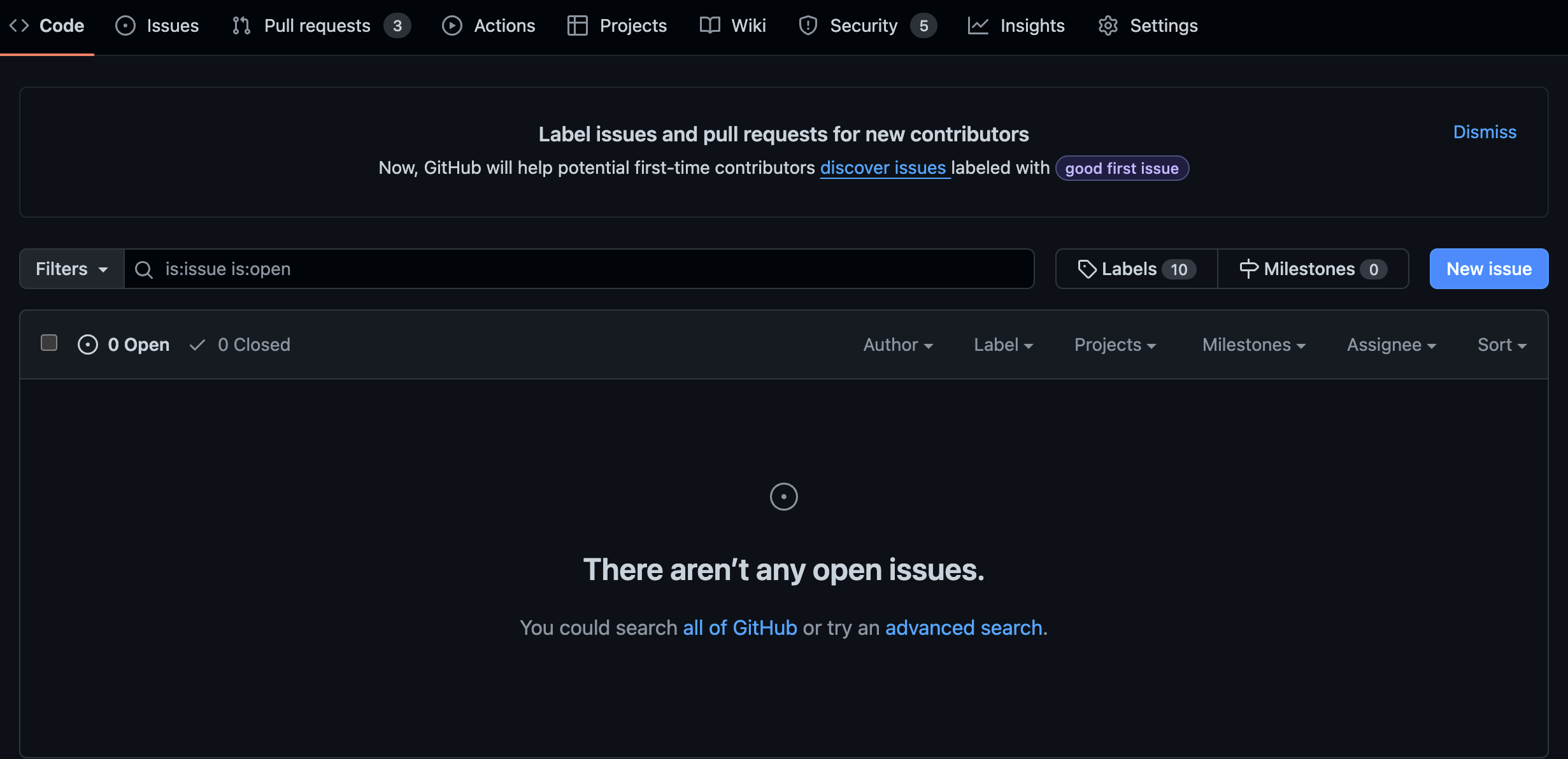Open the Filters dropdown
1568x759 pixels.
pos(71,269)
